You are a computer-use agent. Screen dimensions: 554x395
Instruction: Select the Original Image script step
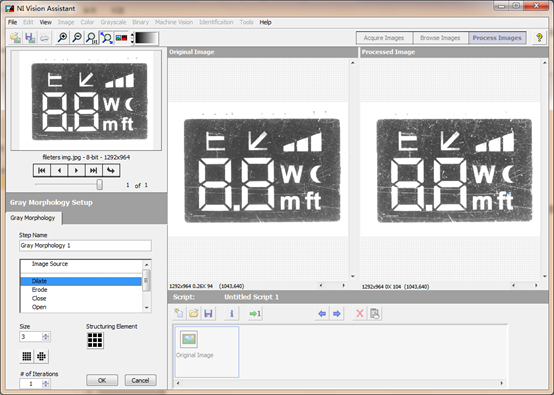point(207,352)
